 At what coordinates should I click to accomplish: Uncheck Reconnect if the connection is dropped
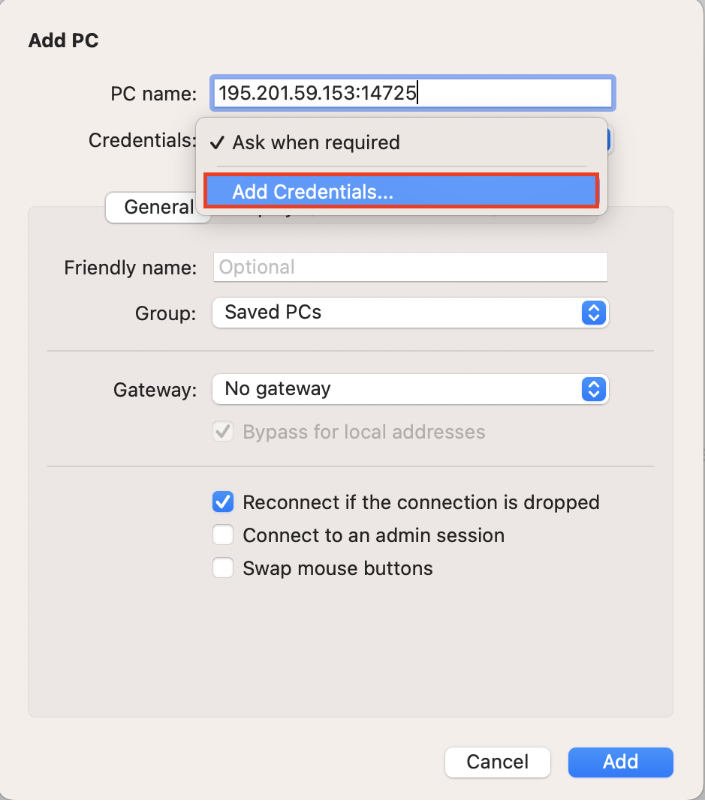(x=223, y=502)
